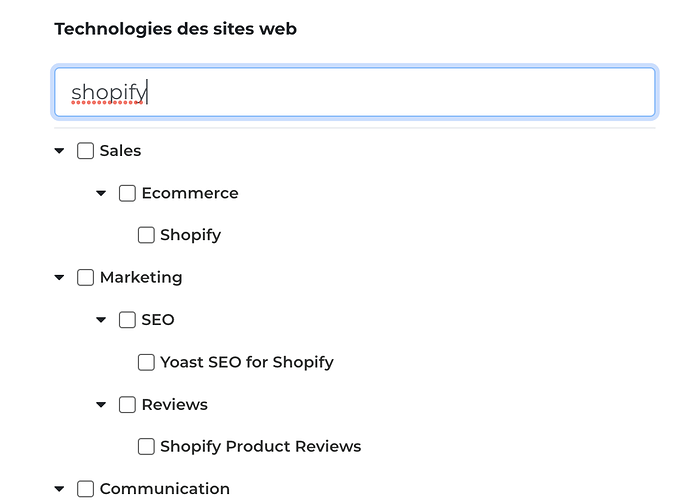Tick the Shopify checkbox
682x500 pixels.
pos(146,235)
